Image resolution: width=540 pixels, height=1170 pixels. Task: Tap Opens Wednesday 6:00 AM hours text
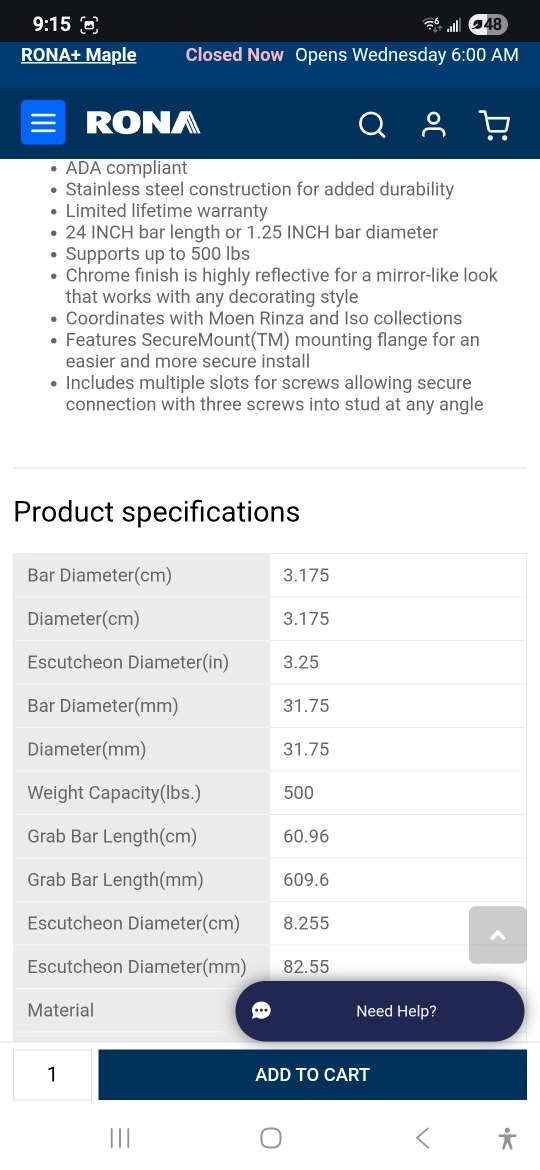click(406, 55)
